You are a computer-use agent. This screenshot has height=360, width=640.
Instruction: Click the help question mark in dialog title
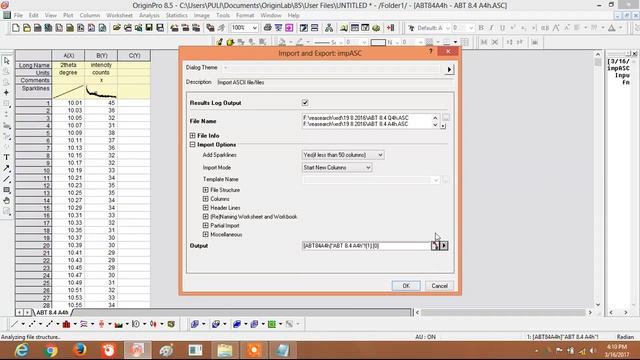431,51
